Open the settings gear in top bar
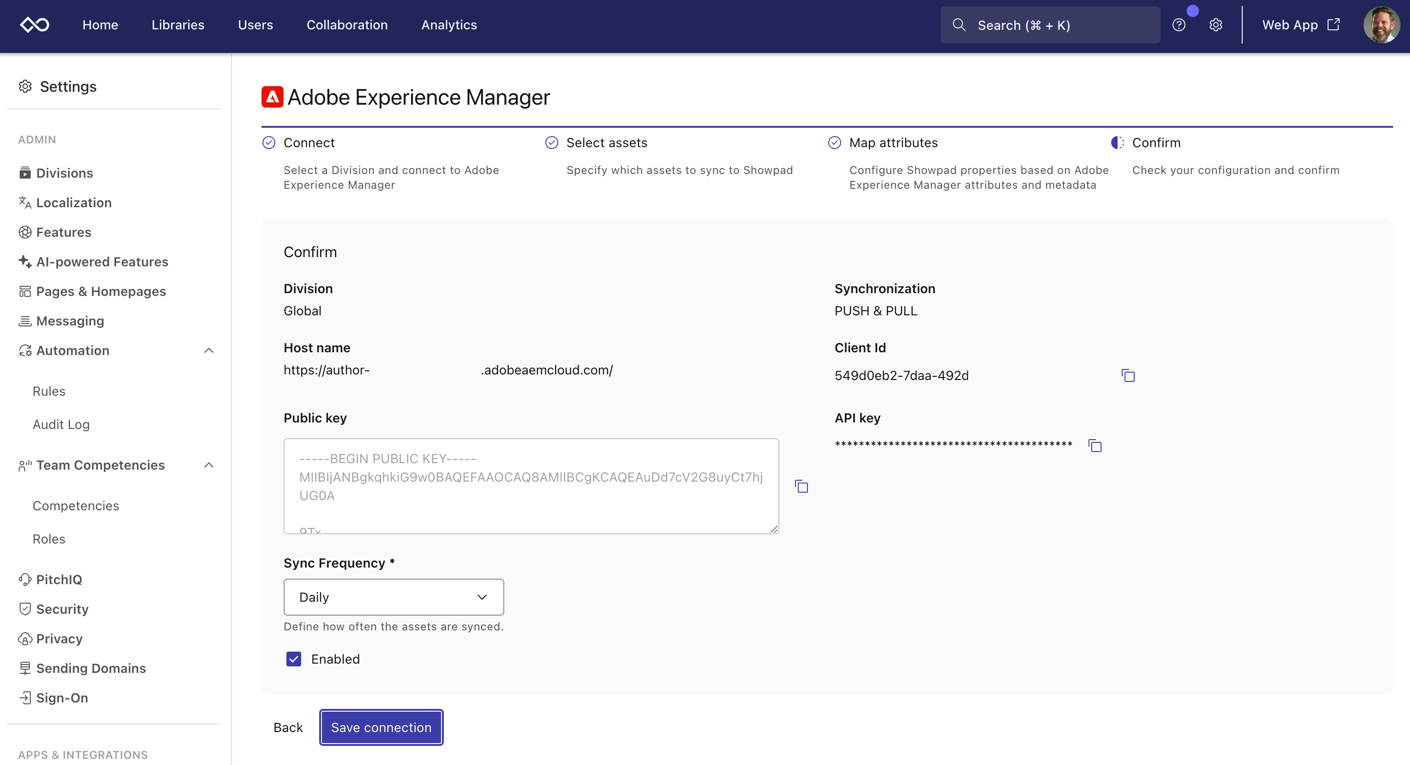1410x765 pixels. click(x=1216, y=25)
